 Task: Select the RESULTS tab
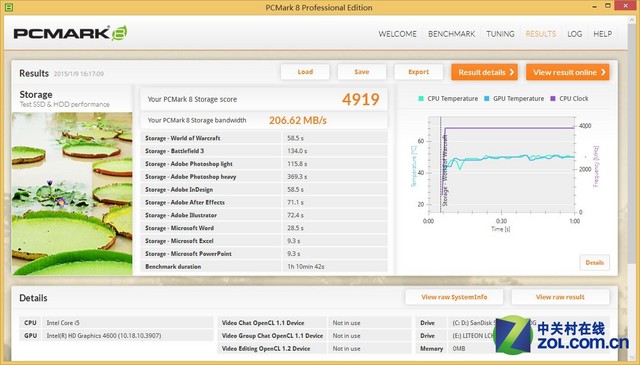[x=540, y=34]
